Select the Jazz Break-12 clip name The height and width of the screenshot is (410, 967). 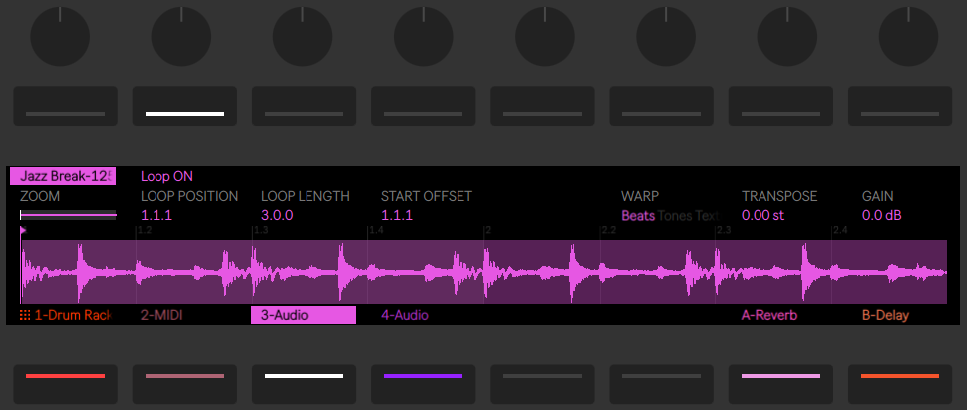point(63,176)
